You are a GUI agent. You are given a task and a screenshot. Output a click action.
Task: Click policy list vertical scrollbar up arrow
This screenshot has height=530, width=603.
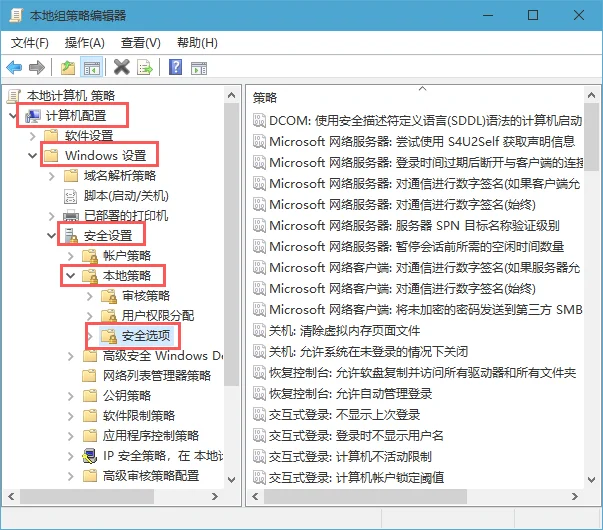click(x=592, y=95)
